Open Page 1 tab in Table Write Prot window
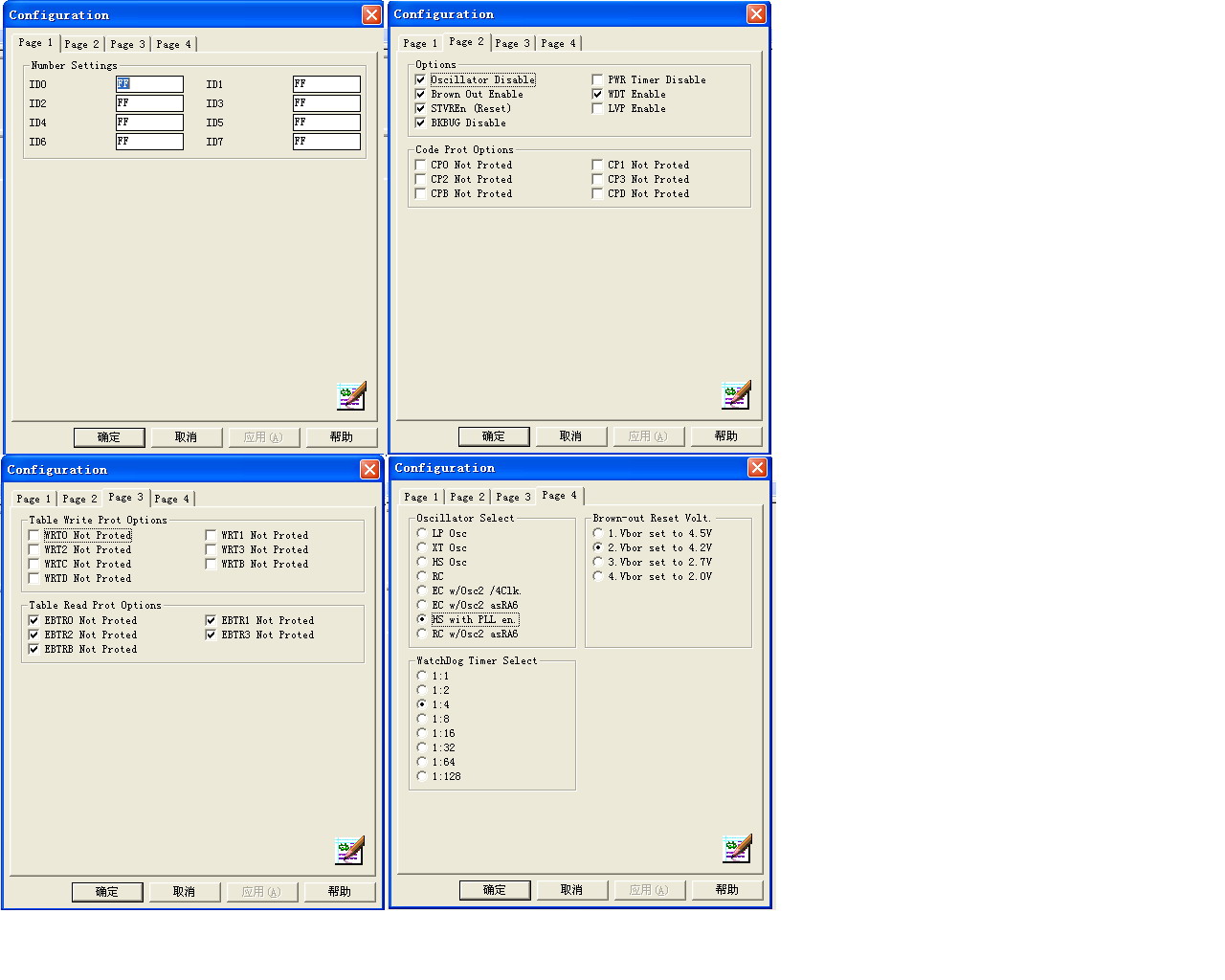This screenshot has width=1225, height=980. 34,499
